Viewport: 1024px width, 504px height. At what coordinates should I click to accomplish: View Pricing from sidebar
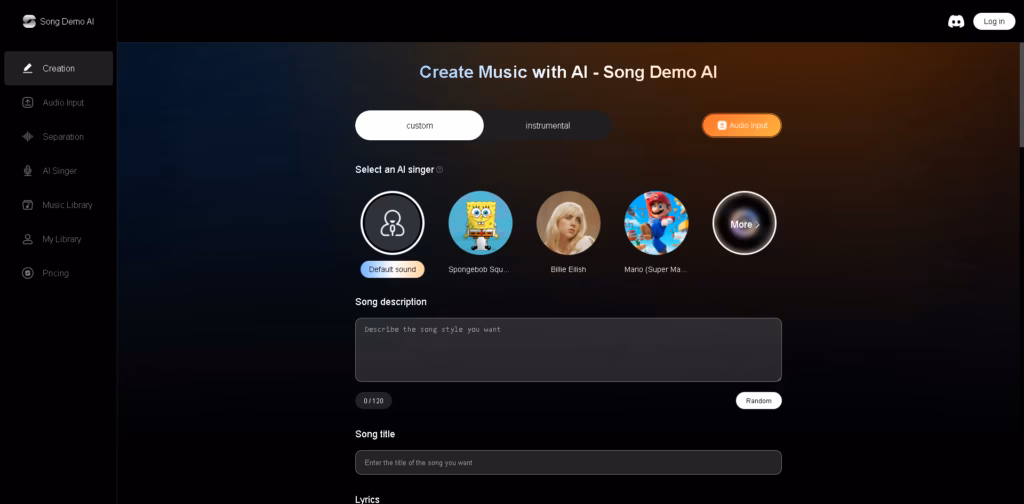tap(58, 273)
